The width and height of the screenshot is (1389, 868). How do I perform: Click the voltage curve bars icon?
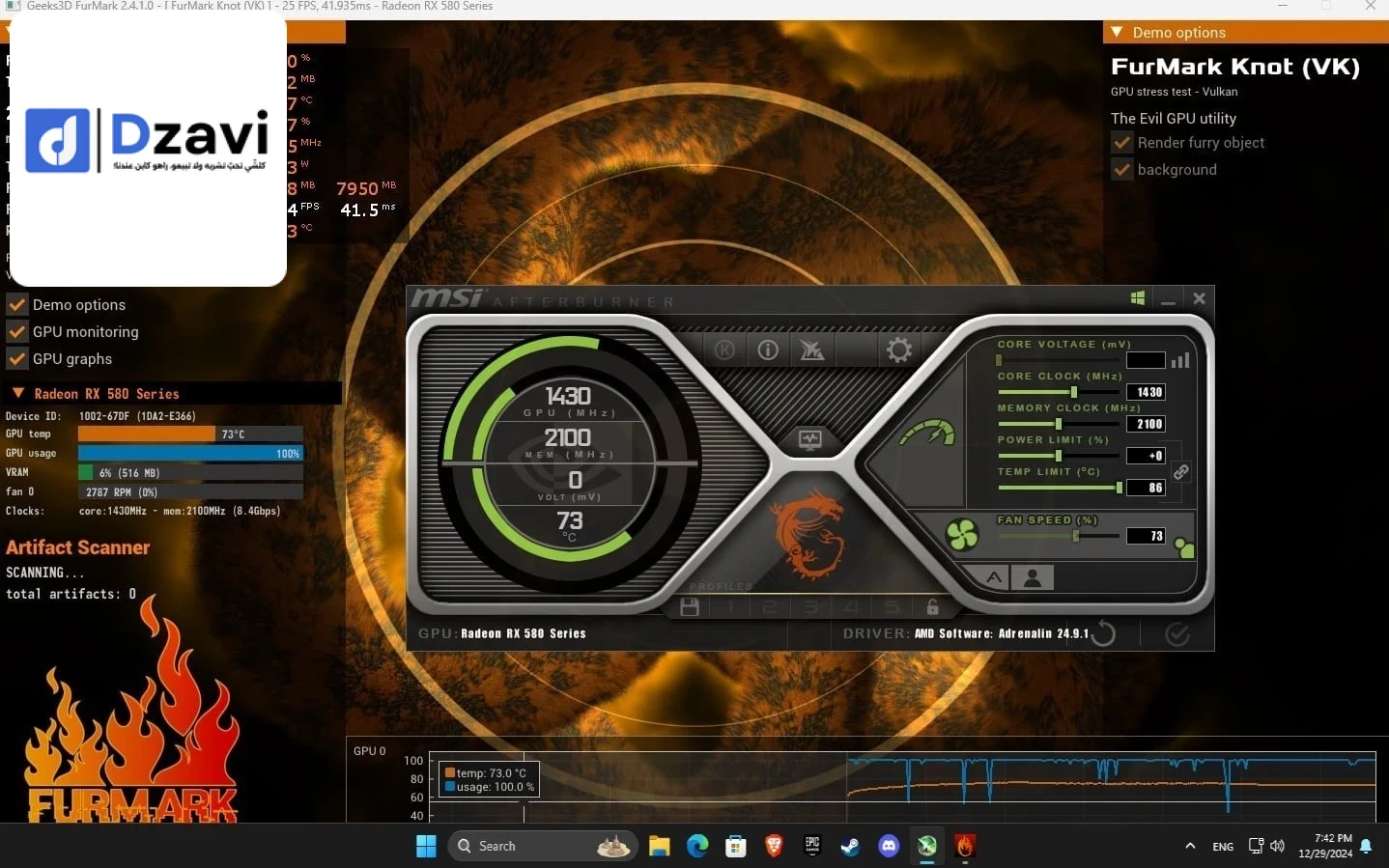pyautogui.click(x=1180, y=360)
